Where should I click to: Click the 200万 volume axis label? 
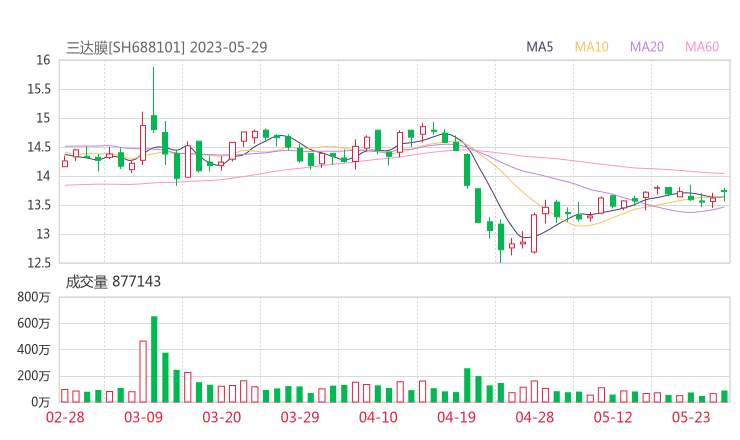[x=34, y=376]
